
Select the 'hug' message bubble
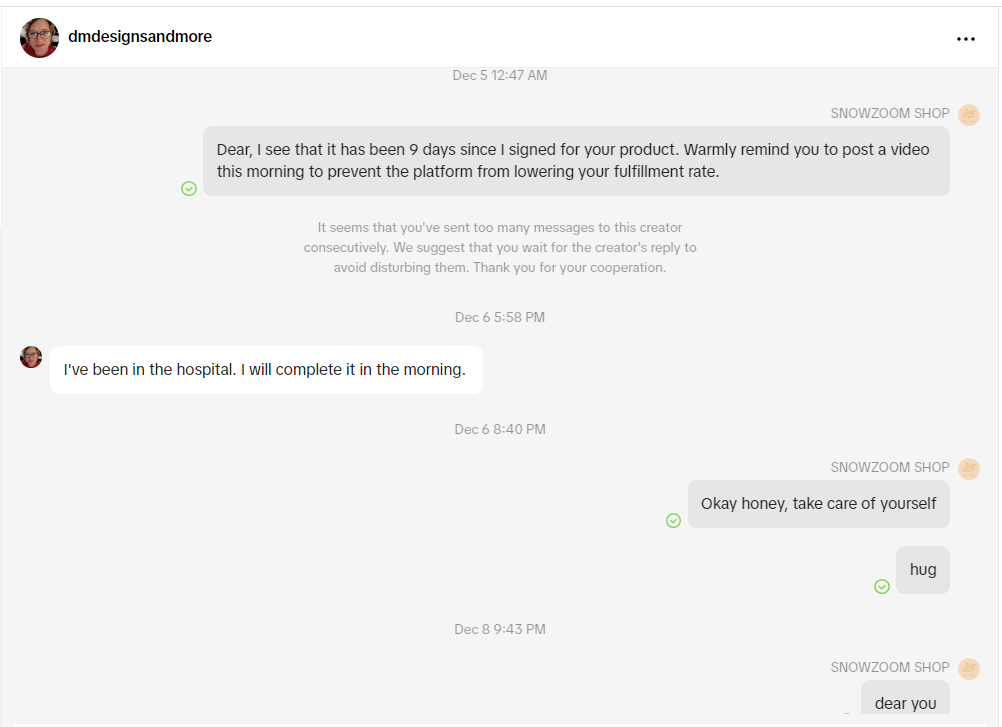click(x=923, y=570)
